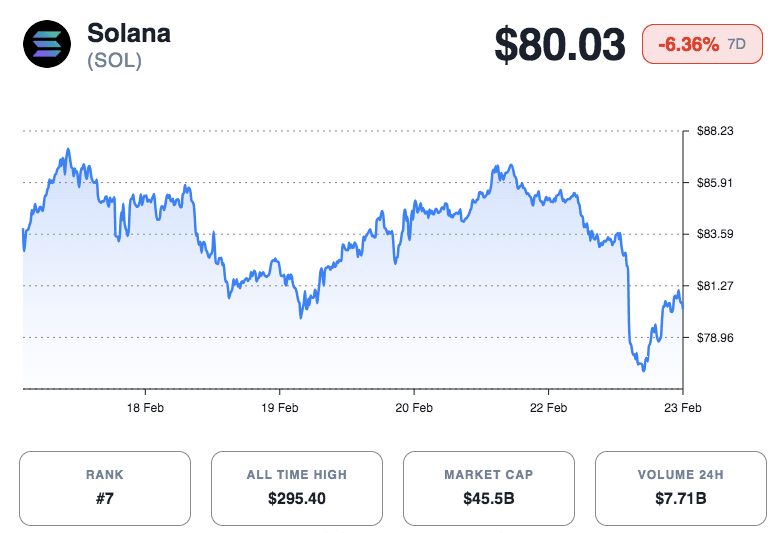
Task: Click the $81.27 price axis label
Action: tap(715, 286)
